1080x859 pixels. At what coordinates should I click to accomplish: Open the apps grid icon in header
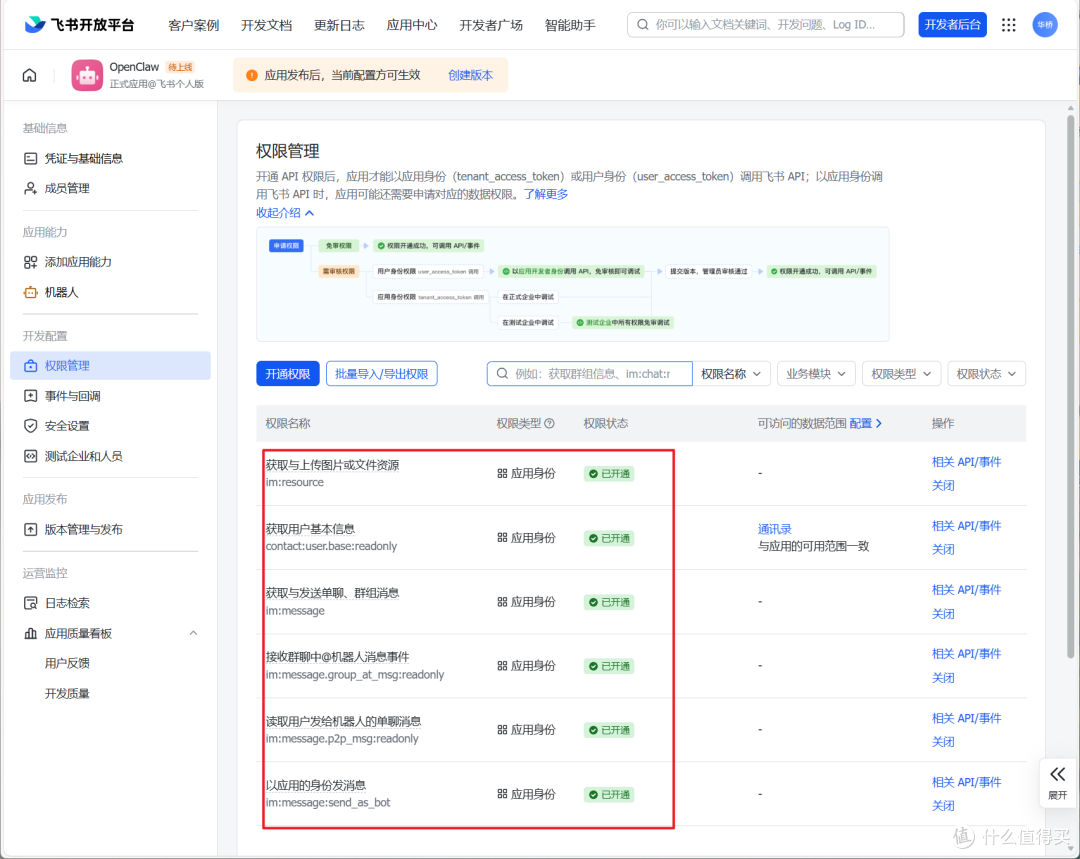(x=1008, y=25)
